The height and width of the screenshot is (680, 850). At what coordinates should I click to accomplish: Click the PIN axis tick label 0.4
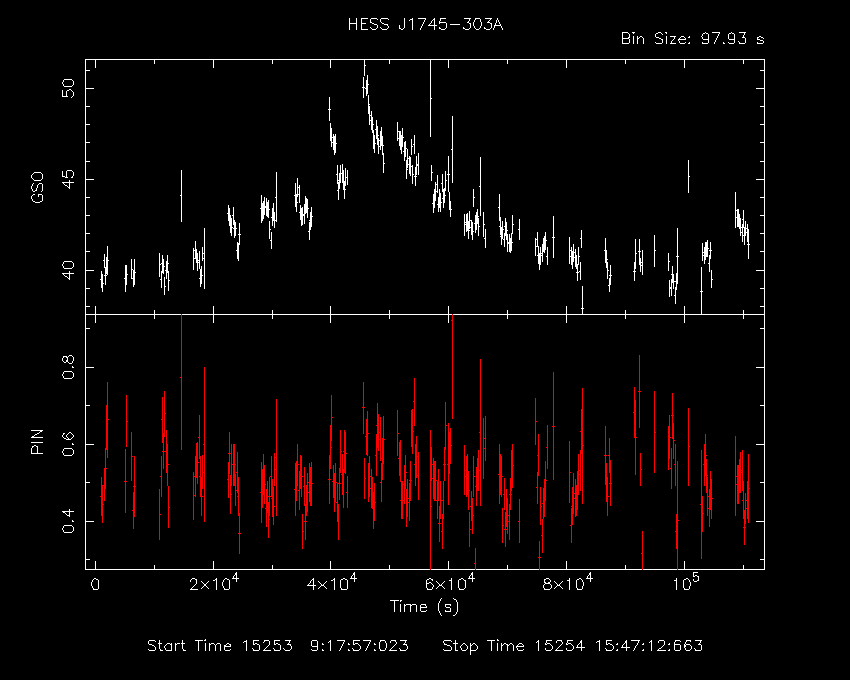68,521
